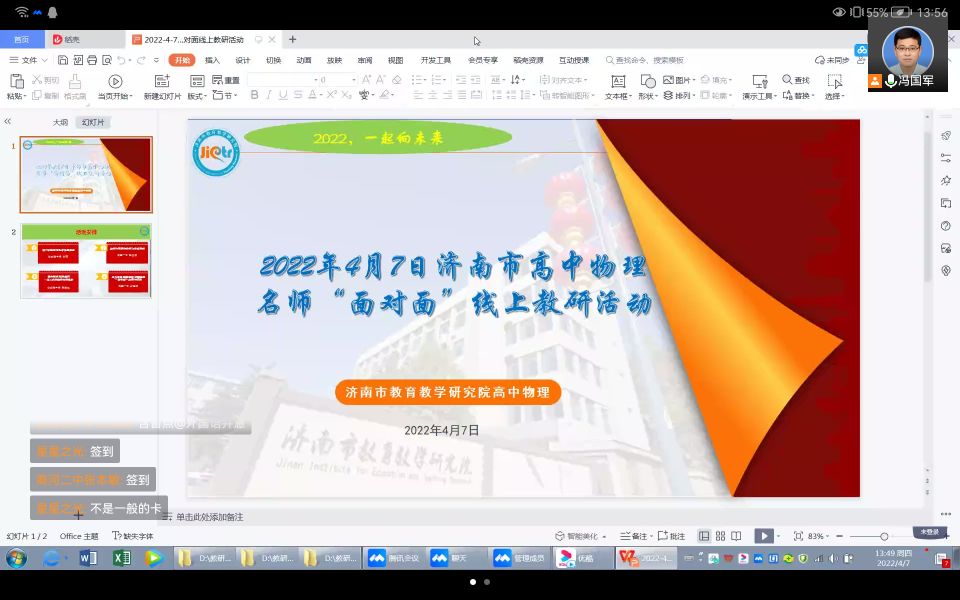Click the save icon in quick access bar

(62, 60)
